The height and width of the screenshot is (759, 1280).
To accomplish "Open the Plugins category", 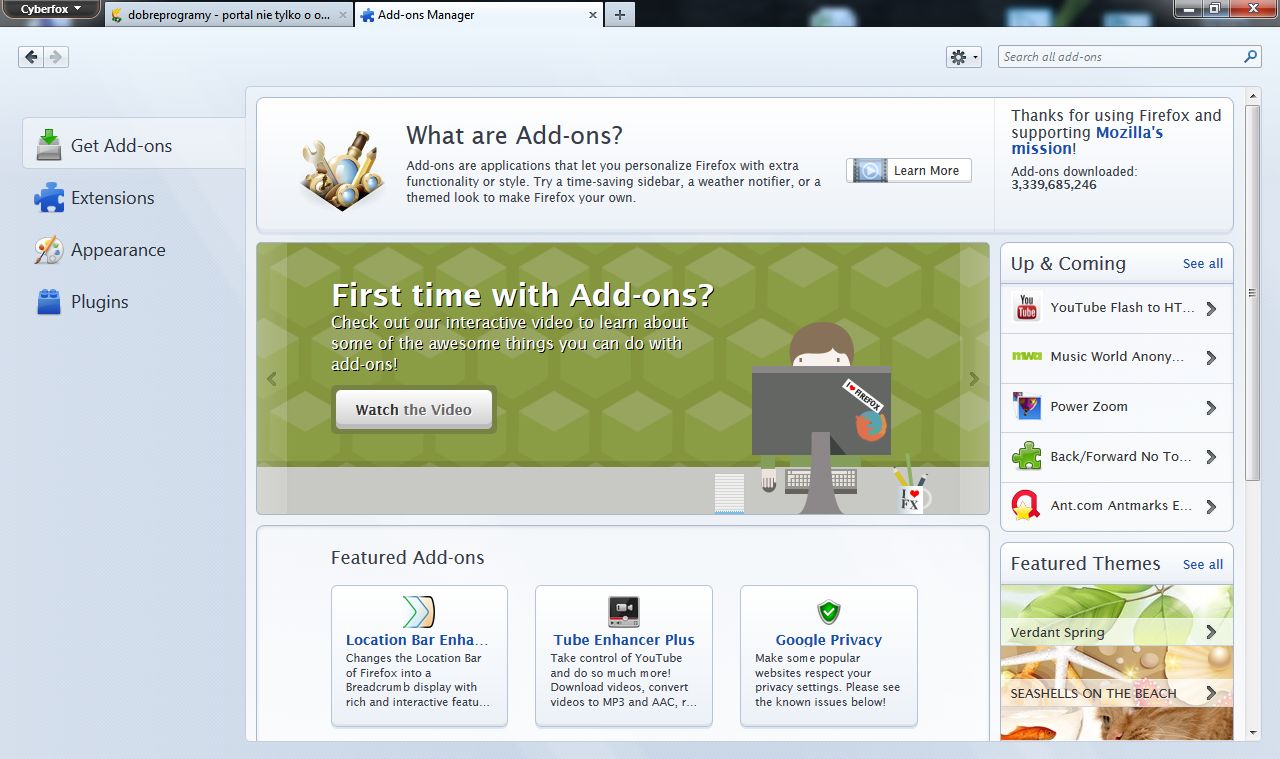I will point(134,302).
